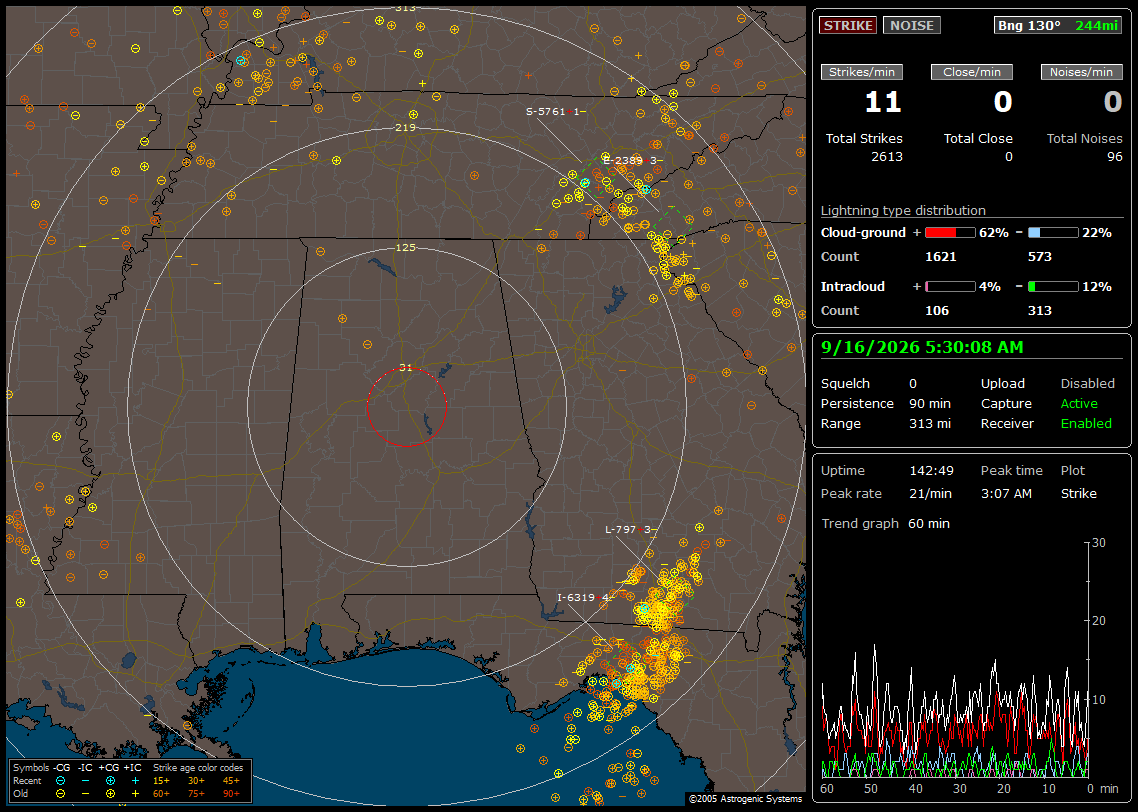This screenshot has height=812, width=1138.
Task: Click the Noises/min label box
Action: point(1081,72)
